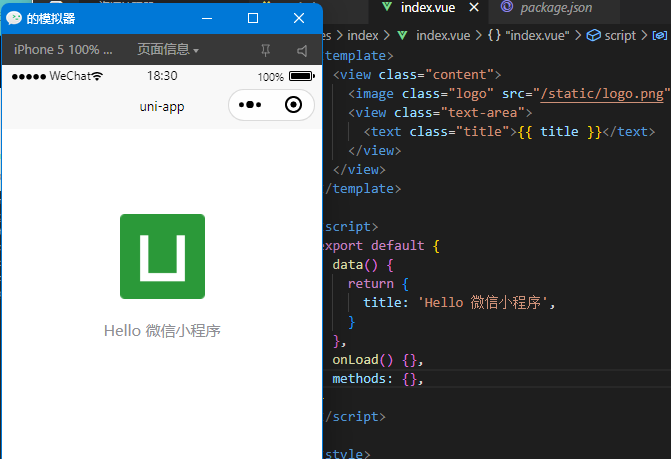Click the return { code line

378,284
